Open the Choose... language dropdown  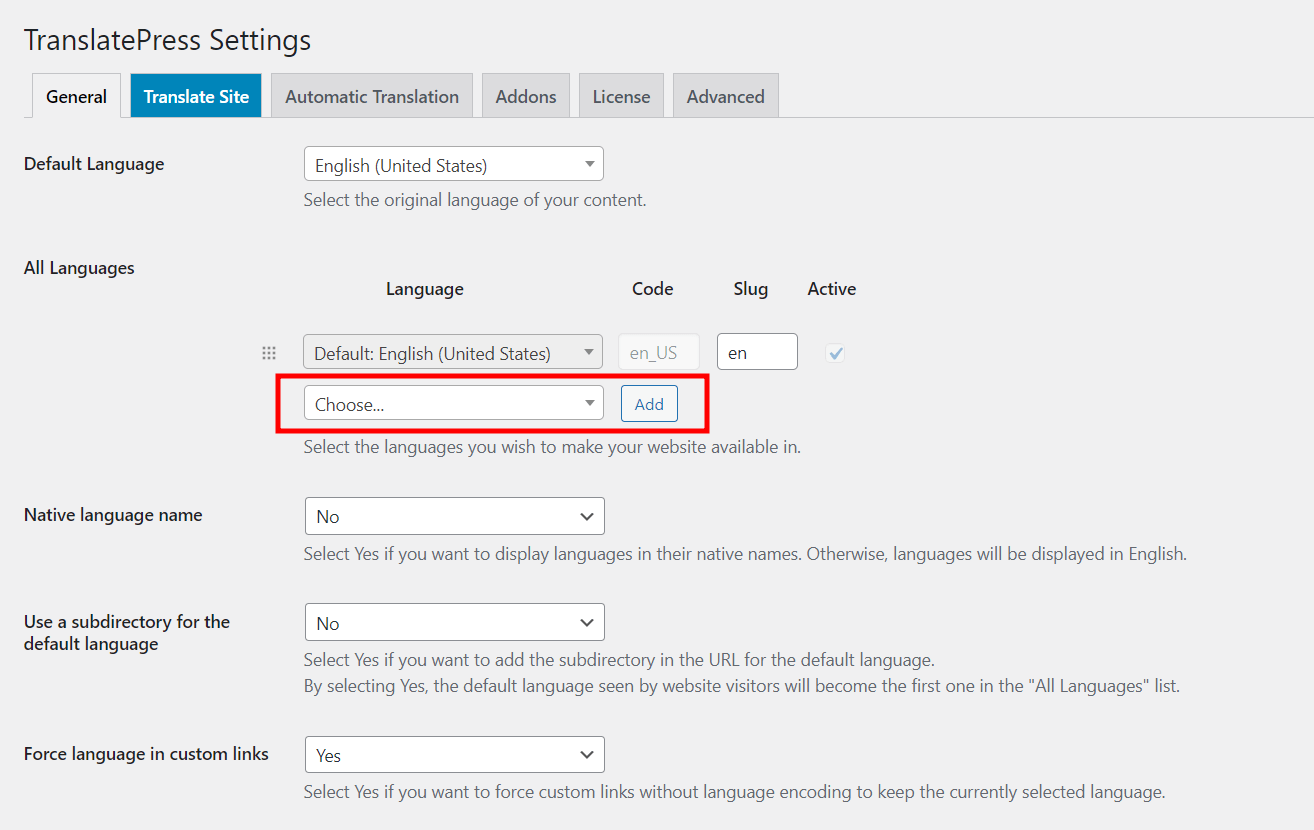pyautogui.click(x=453, y=403)
